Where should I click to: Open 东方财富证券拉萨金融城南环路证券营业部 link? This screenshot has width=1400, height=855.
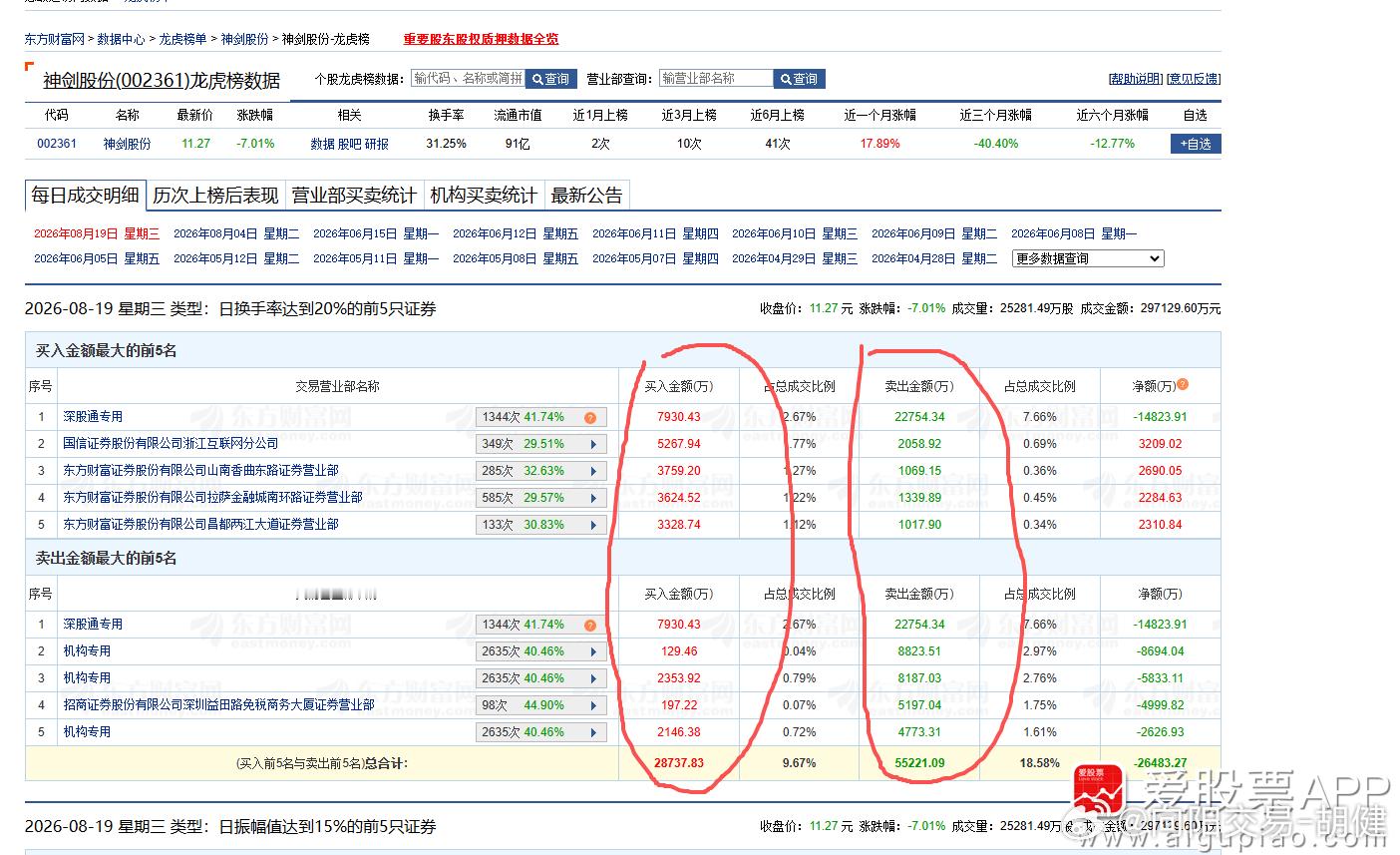212,497
